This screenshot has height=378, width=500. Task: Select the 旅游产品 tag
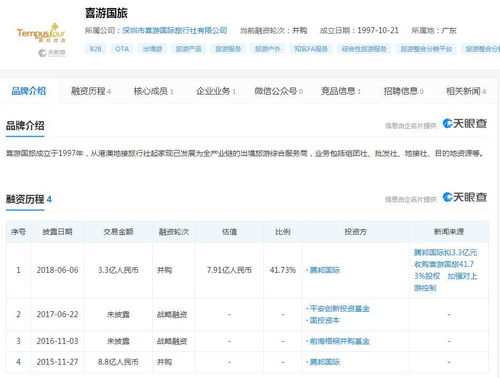pos(188,49)
